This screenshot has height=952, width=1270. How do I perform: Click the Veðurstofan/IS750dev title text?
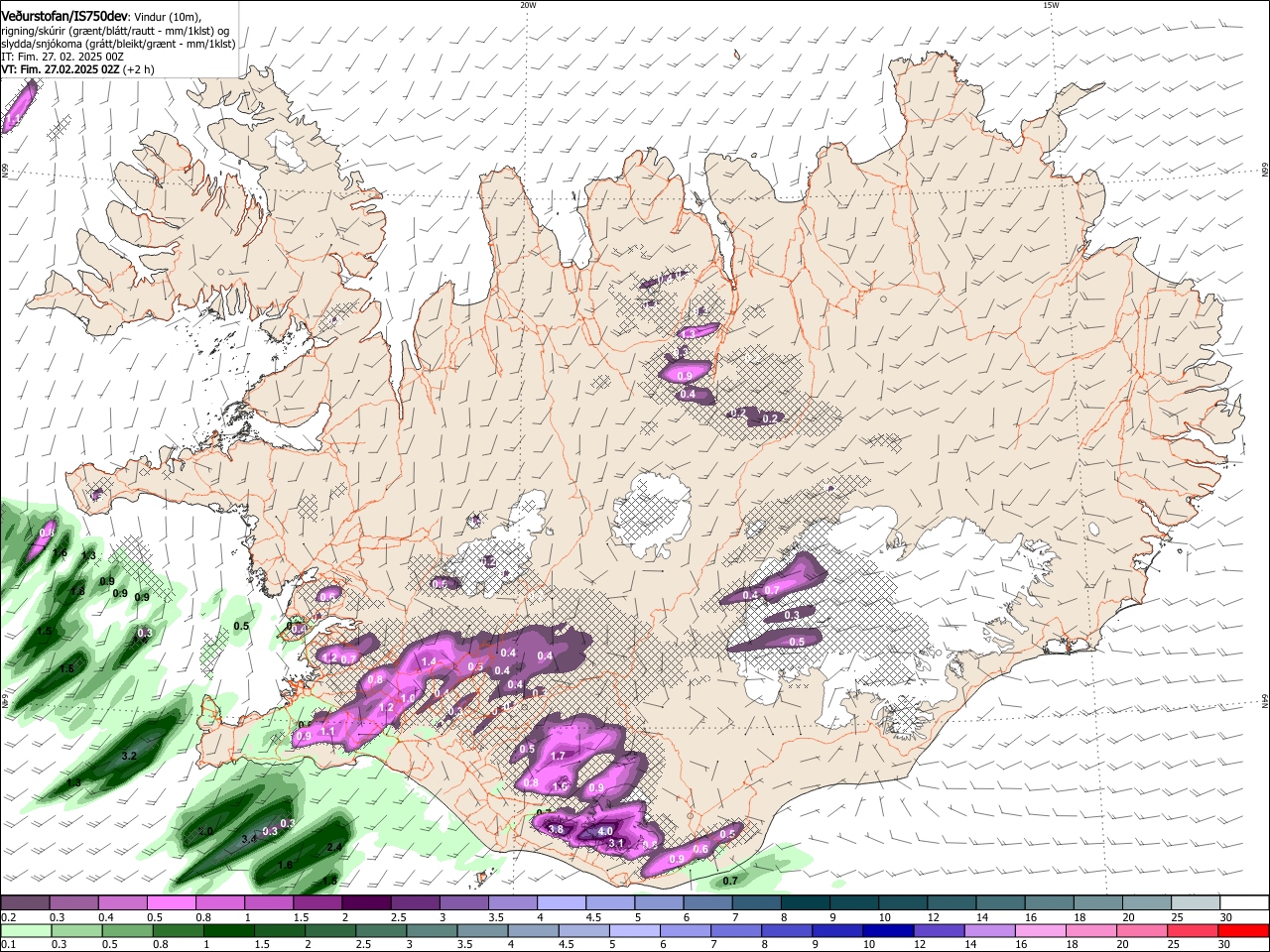[63, 17]
